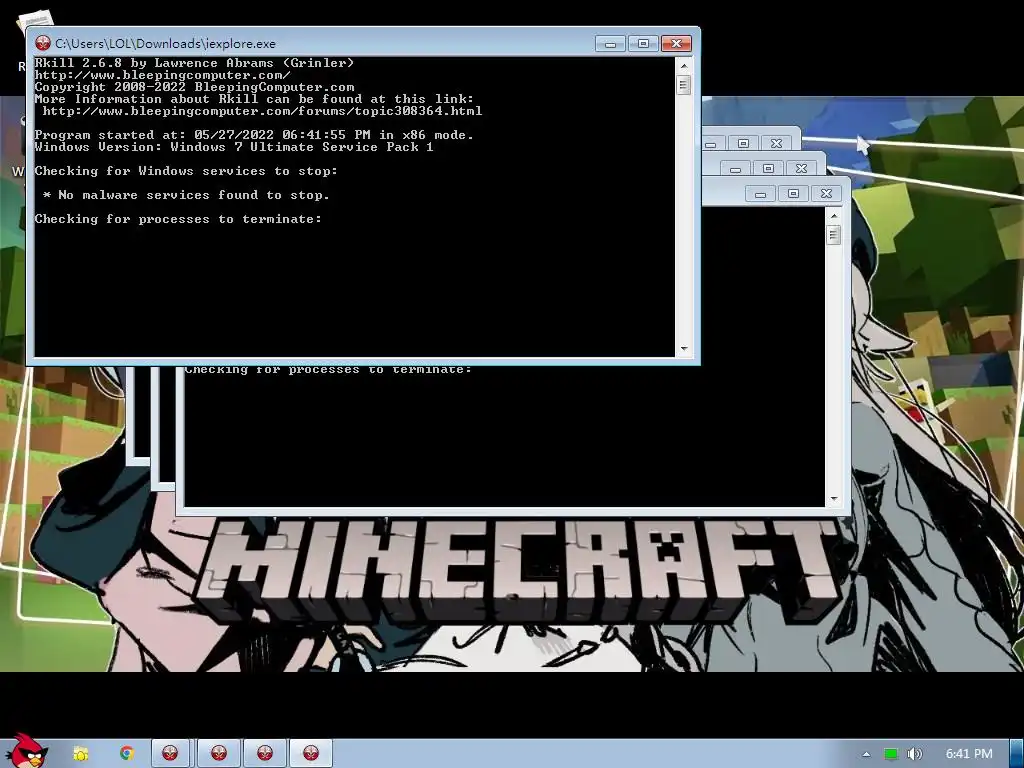This screenshot has width=1024, height=768.
Task: Maximize the rearmost background console window
Action: 743,144
